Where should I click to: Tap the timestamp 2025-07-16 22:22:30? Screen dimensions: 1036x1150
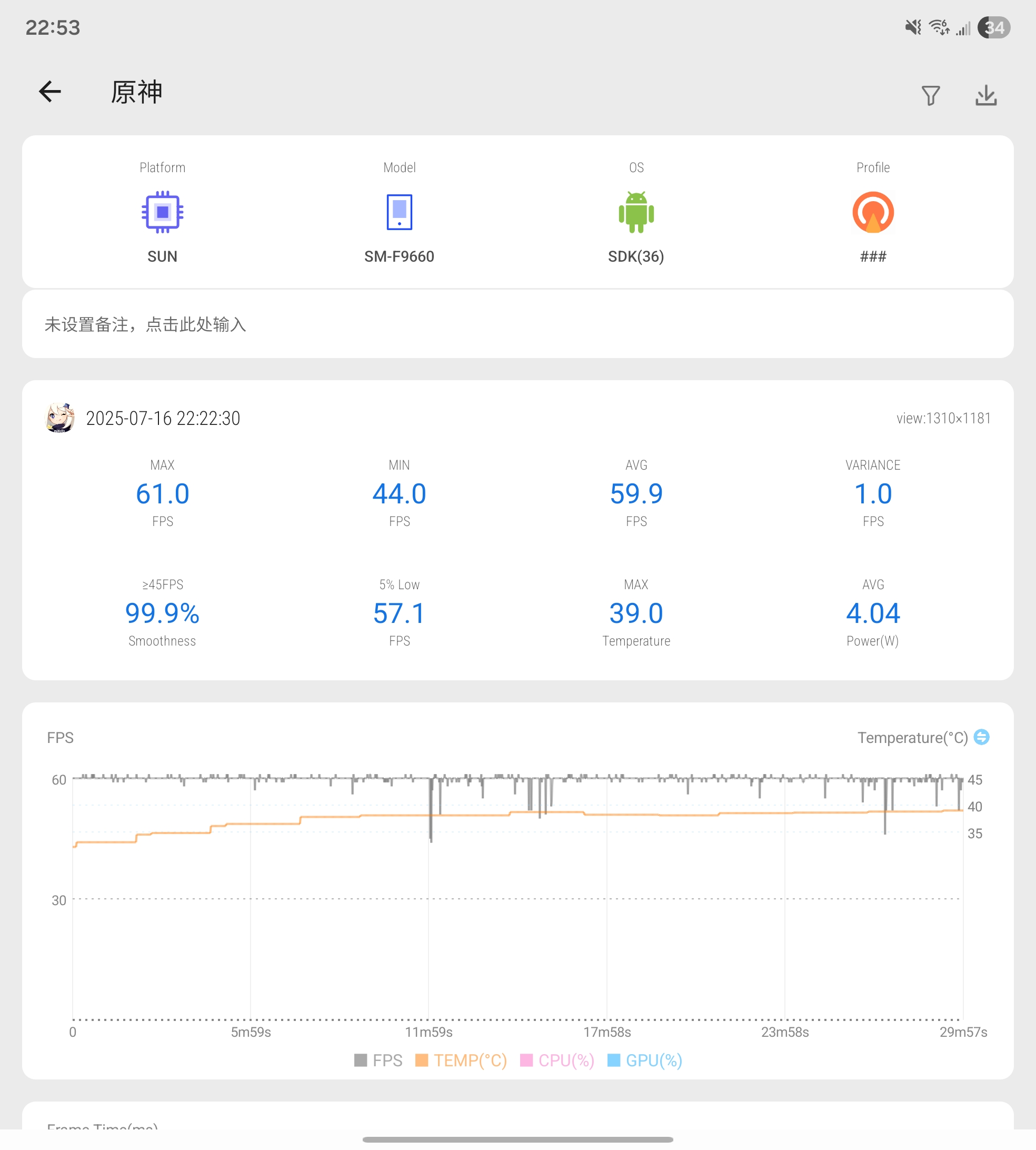(163, 419)
